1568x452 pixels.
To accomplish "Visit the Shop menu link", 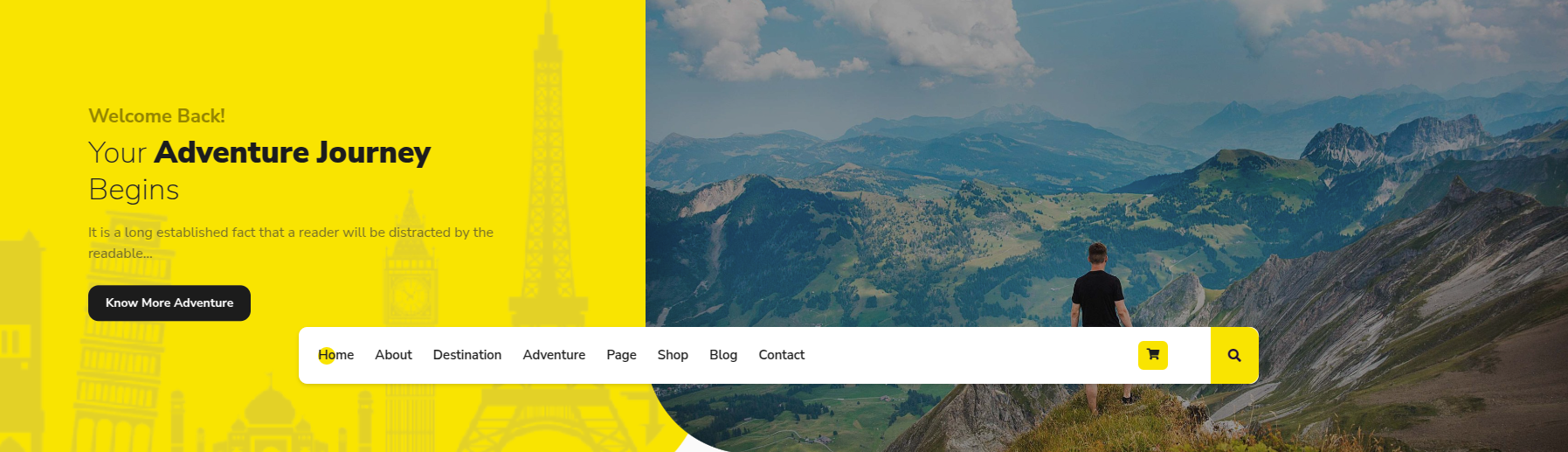I will pyautogui.click(x=673, y=355).
